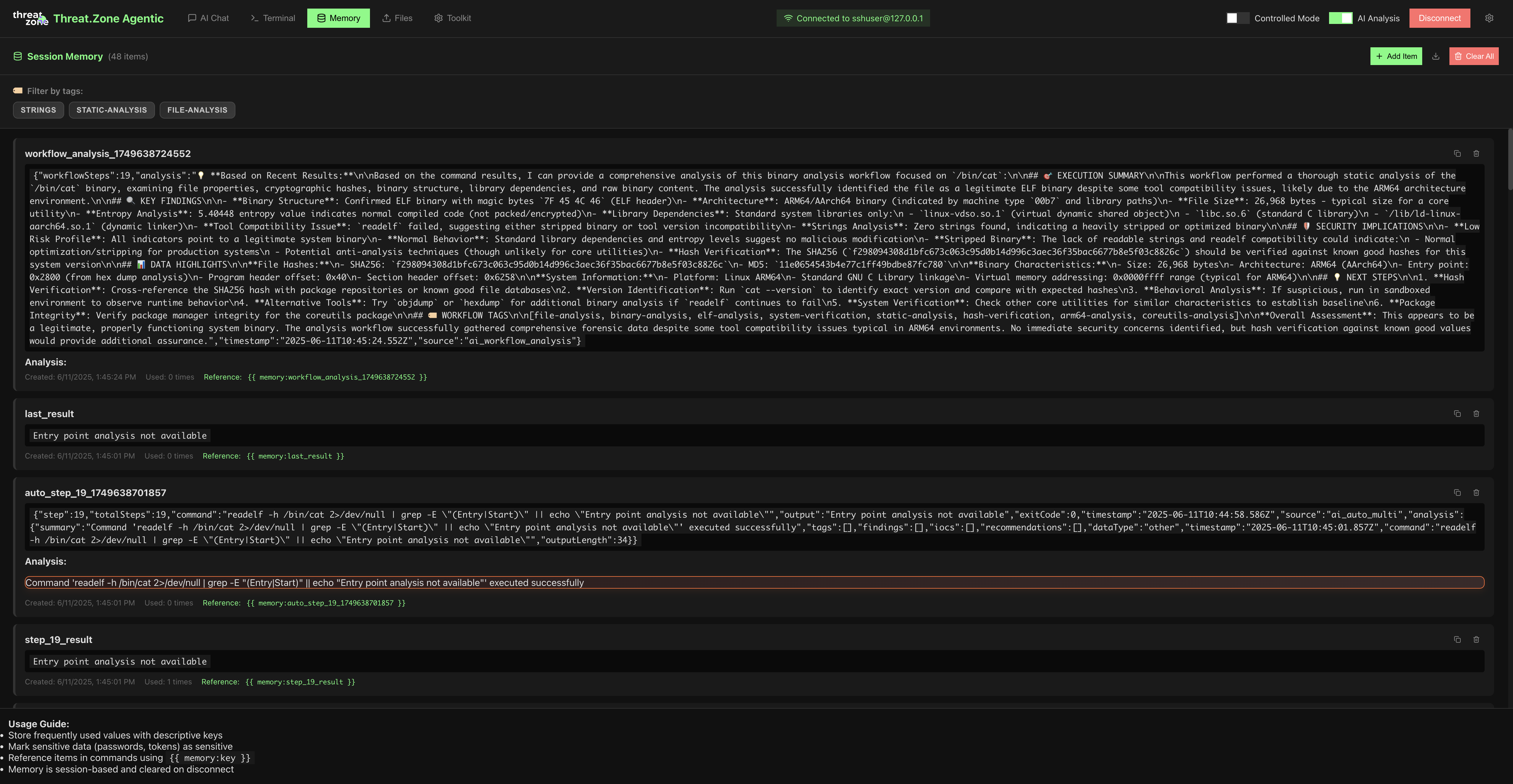
Task: Turn off AI Analysis toggle
Action: point(1340,18)
